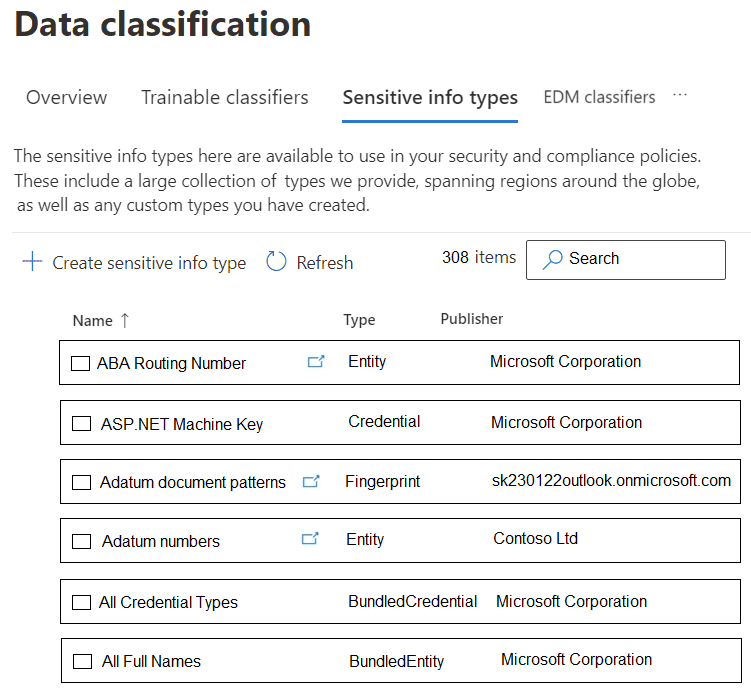Image resolution: width=751 pixels, height=695 pixels.
Task: Check the ABA Routing Number checkbox
Action: tap(80, 364)
